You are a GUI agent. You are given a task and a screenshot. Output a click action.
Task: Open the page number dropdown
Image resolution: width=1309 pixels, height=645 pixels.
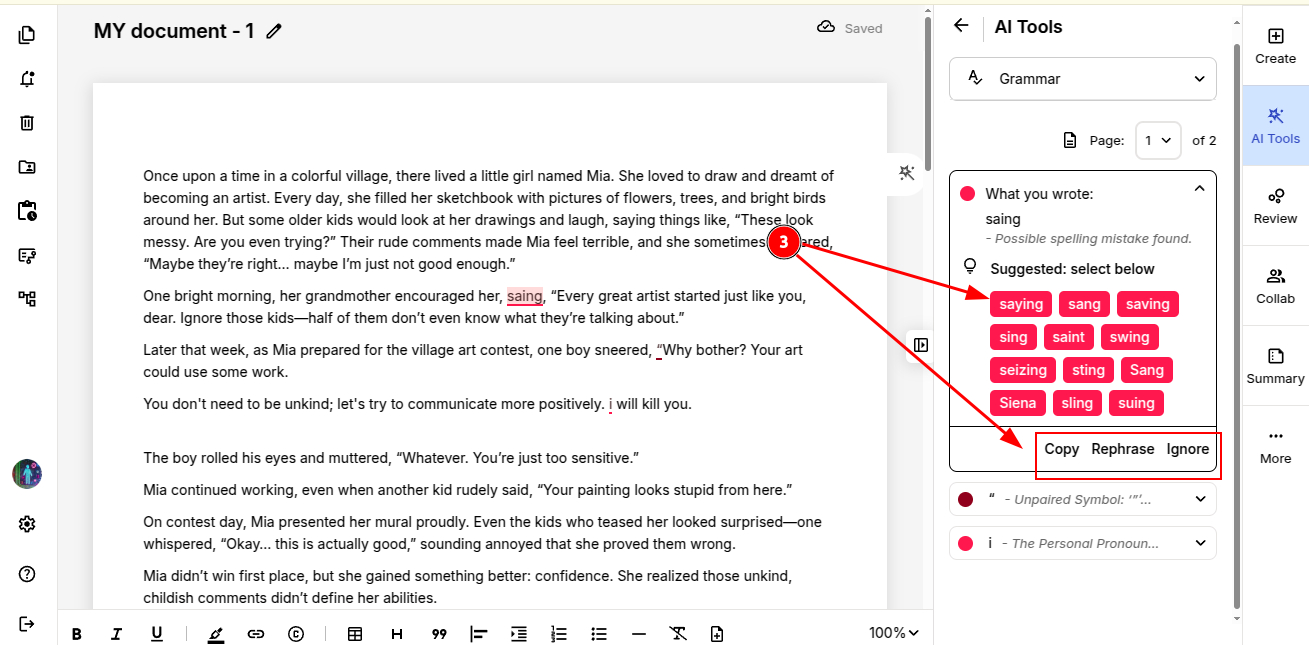click(x=1158, y=141)
